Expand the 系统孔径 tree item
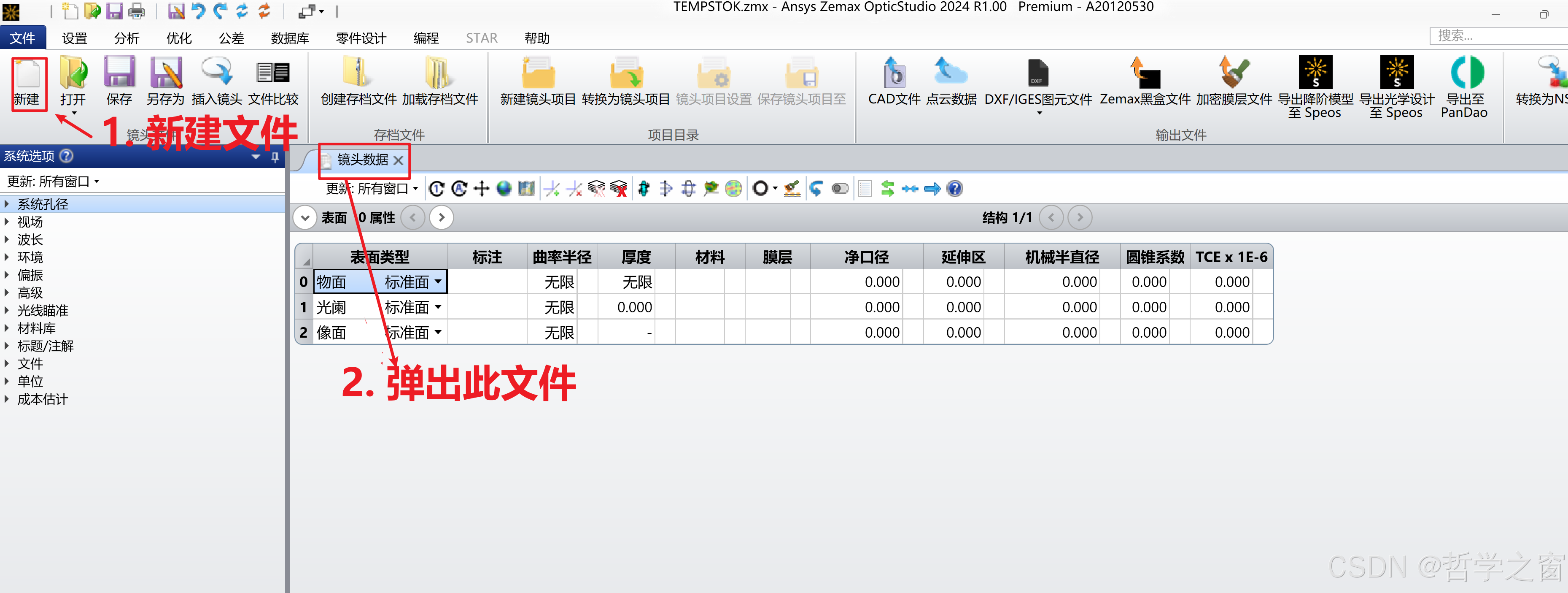 click(7, 204)
